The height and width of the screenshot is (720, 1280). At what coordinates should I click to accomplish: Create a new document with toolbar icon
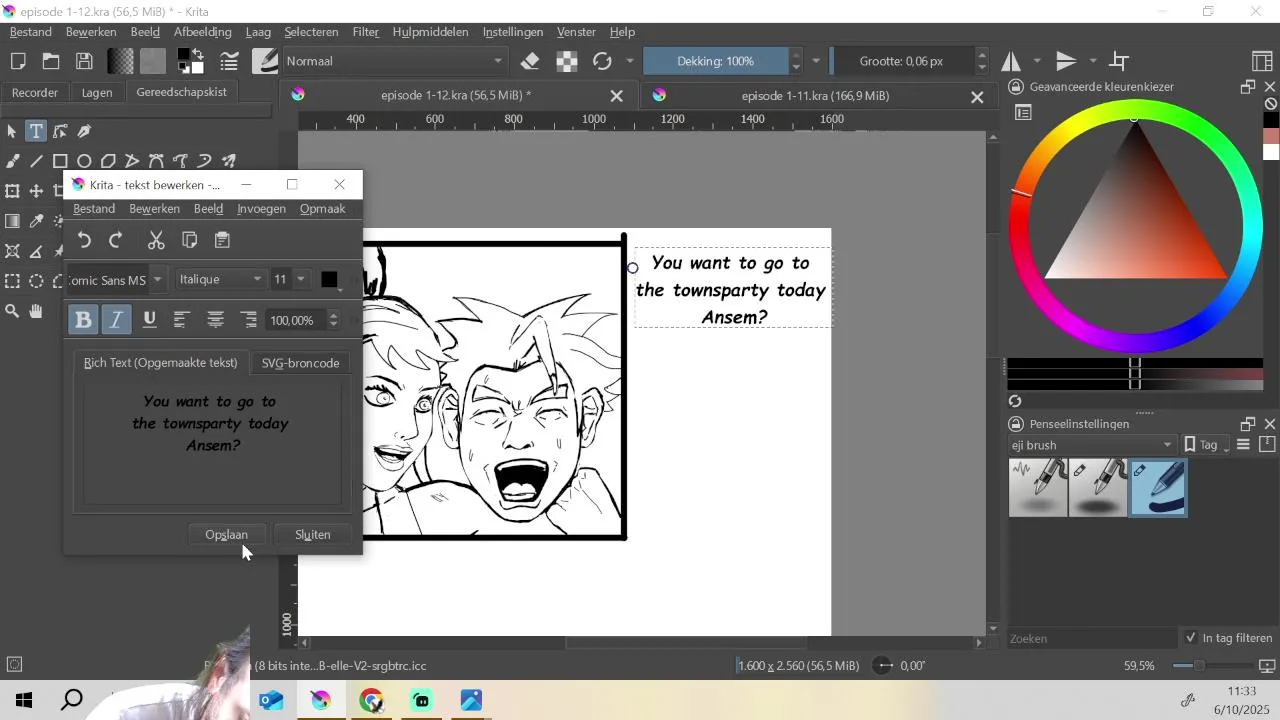(x=18, y=61)
